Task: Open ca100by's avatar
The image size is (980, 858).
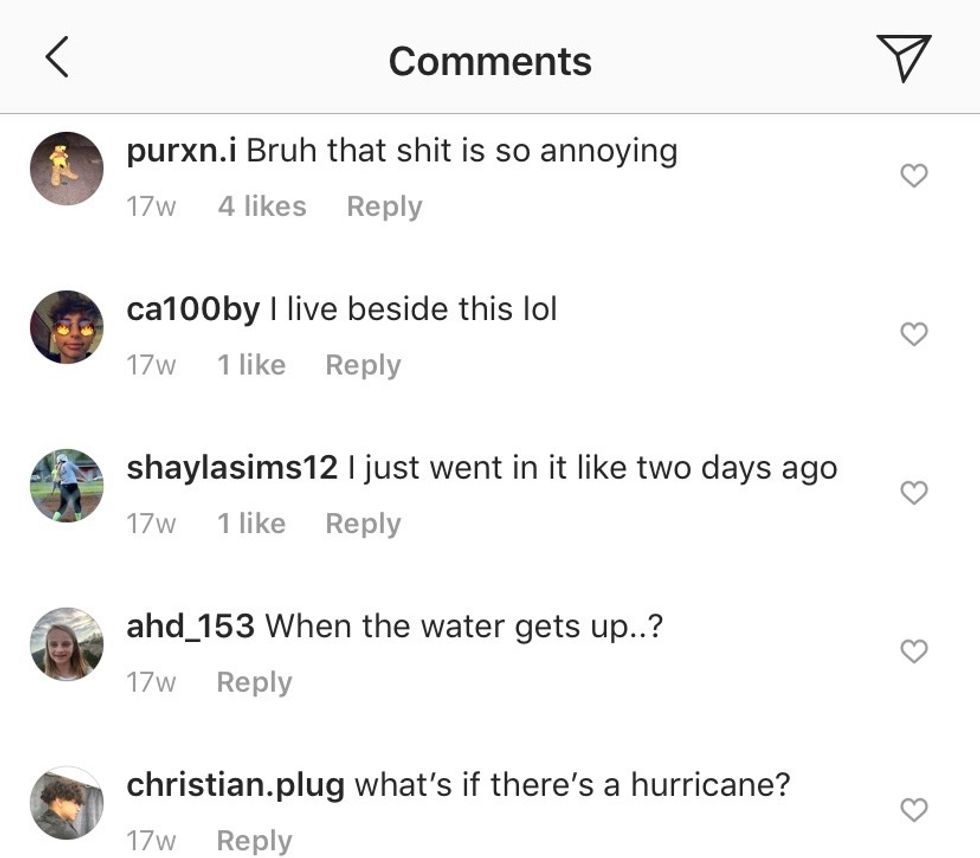Action: [x=67, y=327]
